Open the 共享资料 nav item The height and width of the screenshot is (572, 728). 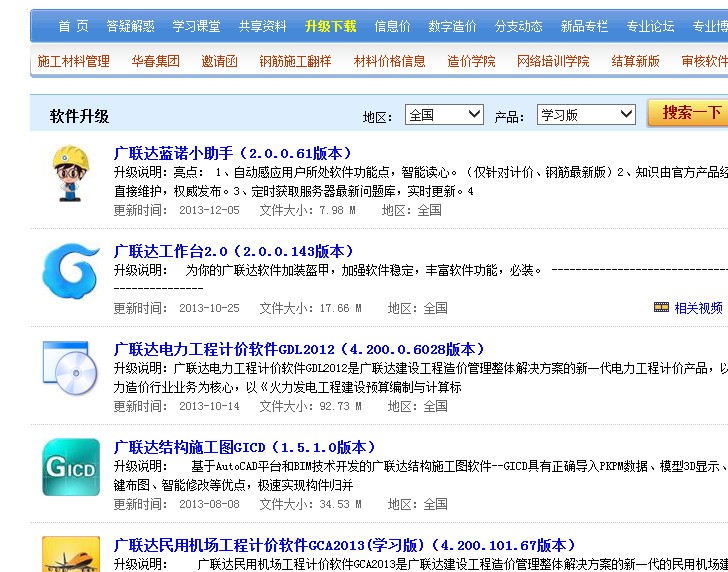coord(263,26)
